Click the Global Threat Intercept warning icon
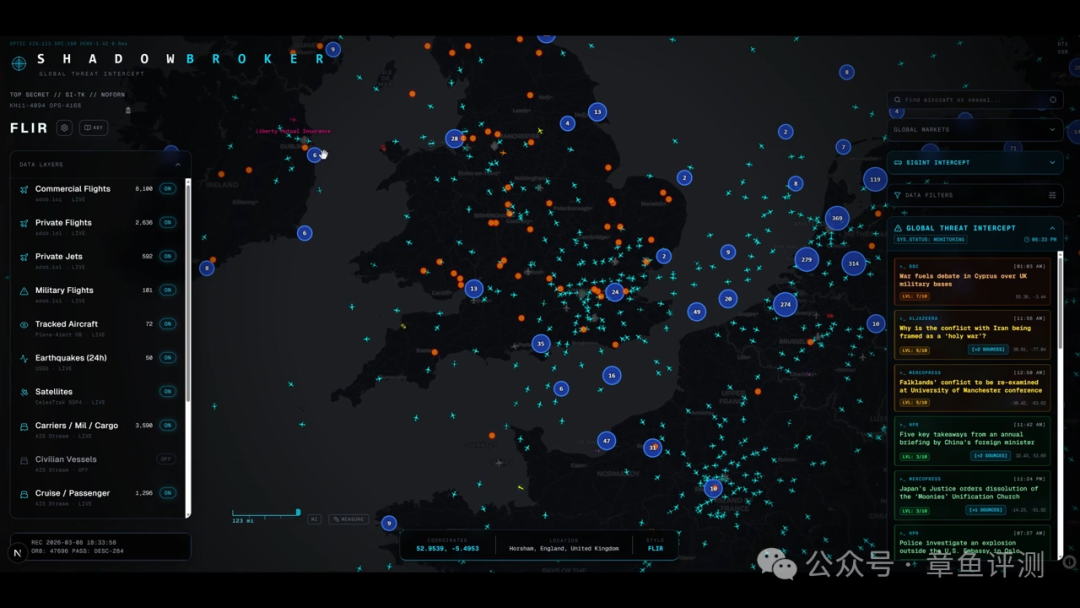Image resolution: width=1080 pixels, height=608 pixels. point(898,228)
